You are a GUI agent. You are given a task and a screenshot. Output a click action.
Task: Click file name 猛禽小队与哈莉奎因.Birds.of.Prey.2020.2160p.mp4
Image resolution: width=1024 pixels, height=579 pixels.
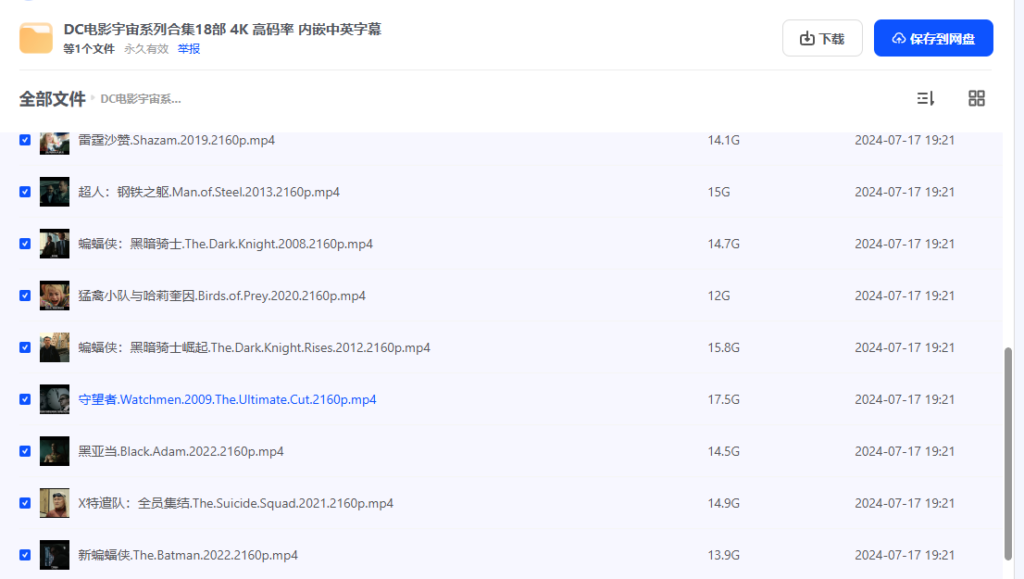pos(222,296)
